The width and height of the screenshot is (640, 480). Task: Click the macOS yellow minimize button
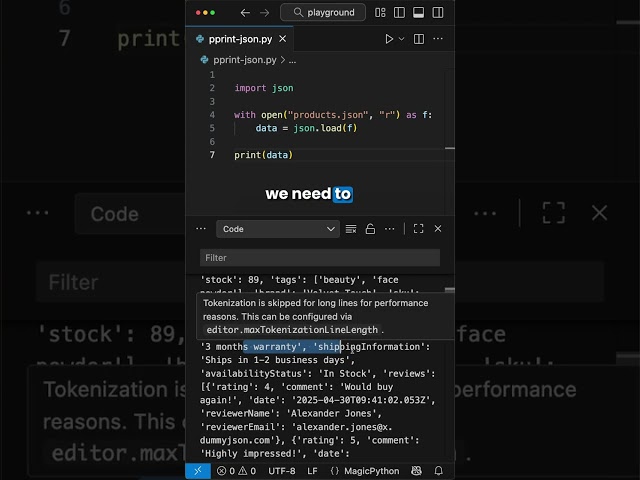pyautogui.click(x=205, y=13)
